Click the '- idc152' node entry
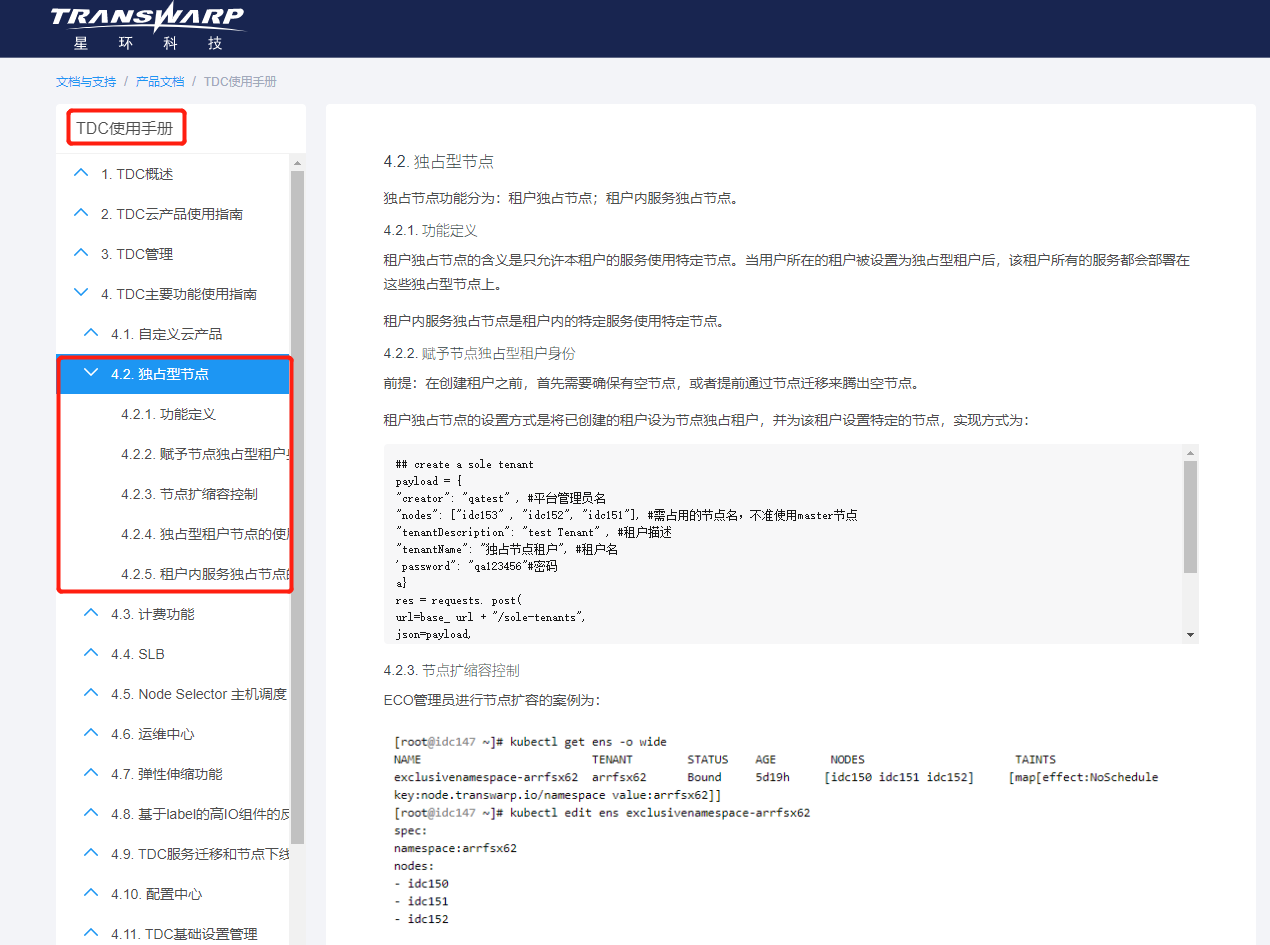The width and height of the screenshot is (1270, 945). tap(421, 919)
